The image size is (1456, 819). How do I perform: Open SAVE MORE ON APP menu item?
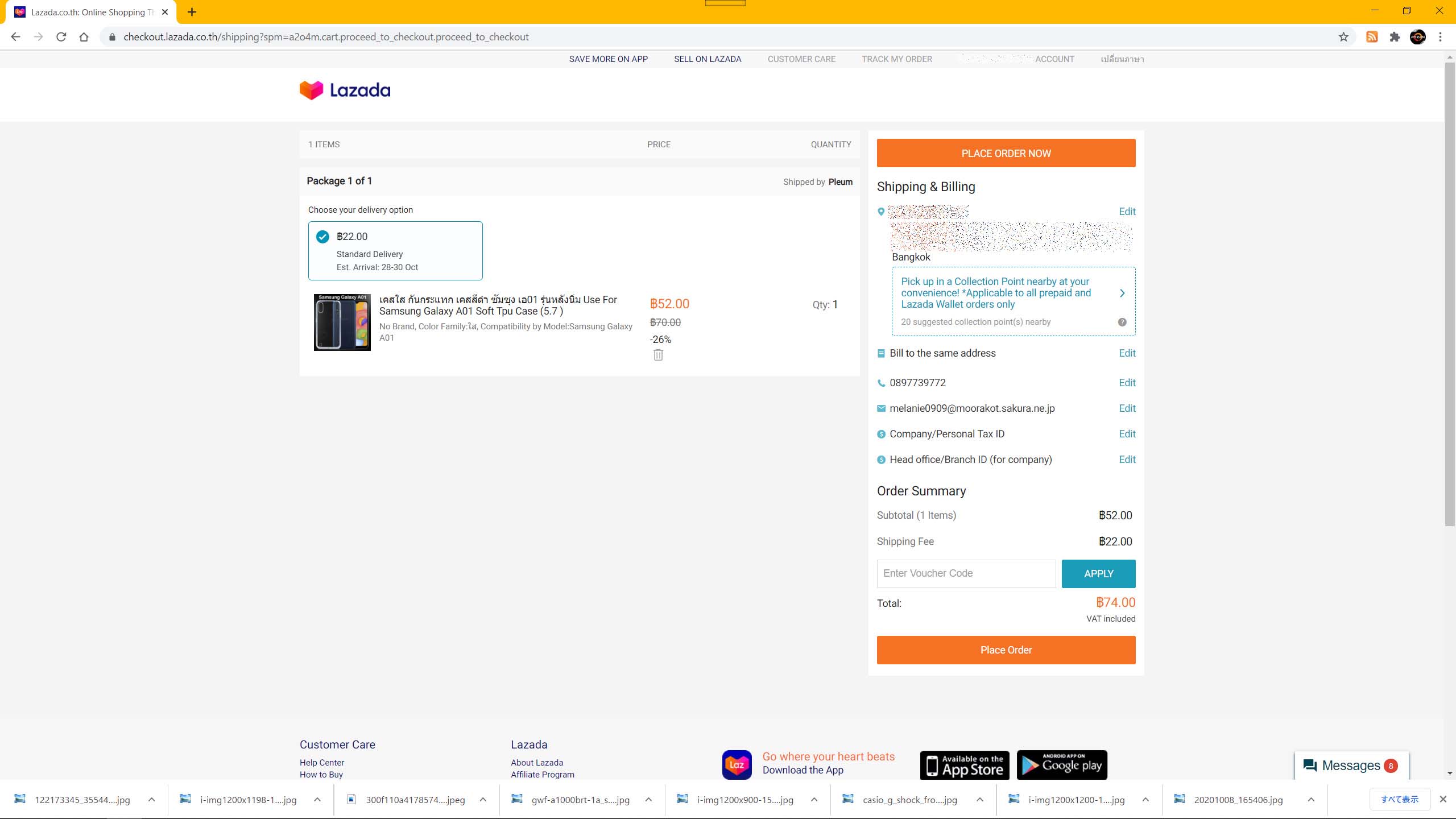(x=609, y=59)
